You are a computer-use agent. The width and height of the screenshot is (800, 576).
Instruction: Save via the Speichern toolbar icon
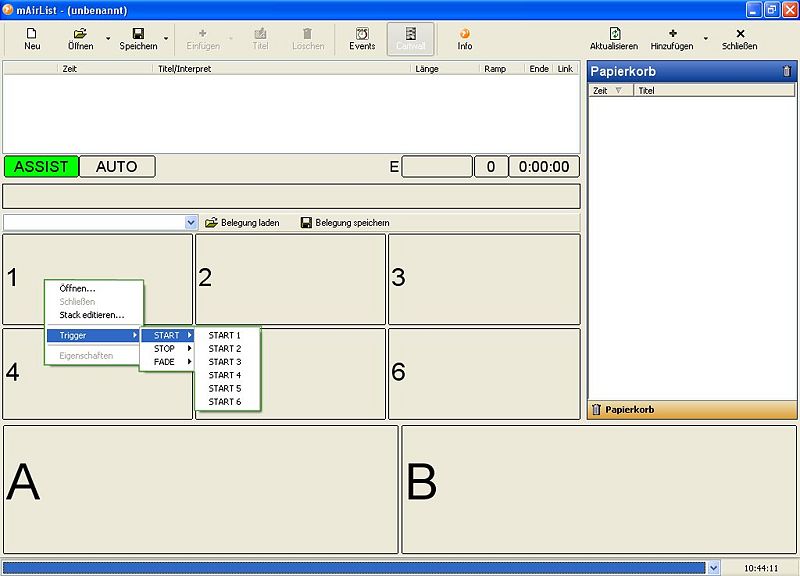pos(137,38)
